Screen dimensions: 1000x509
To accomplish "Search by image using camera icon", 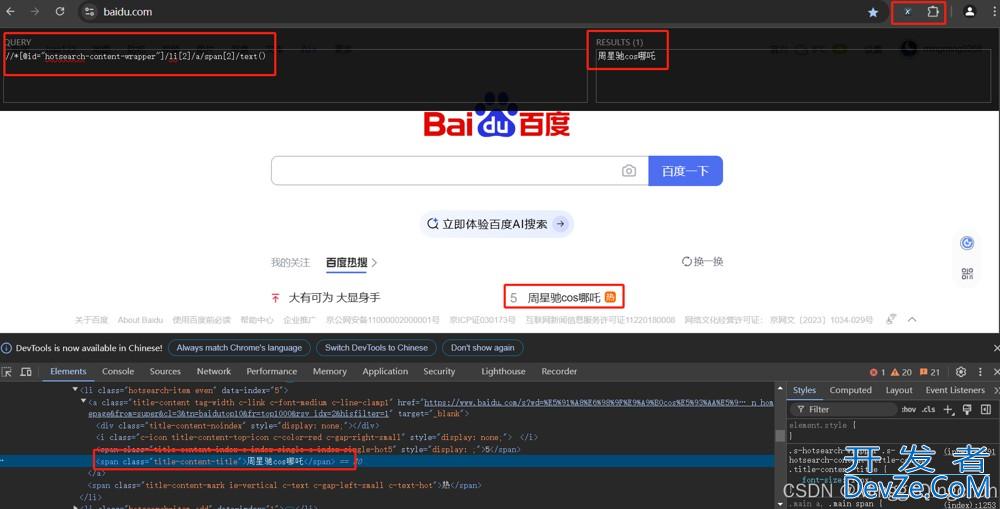I will 629,171.
